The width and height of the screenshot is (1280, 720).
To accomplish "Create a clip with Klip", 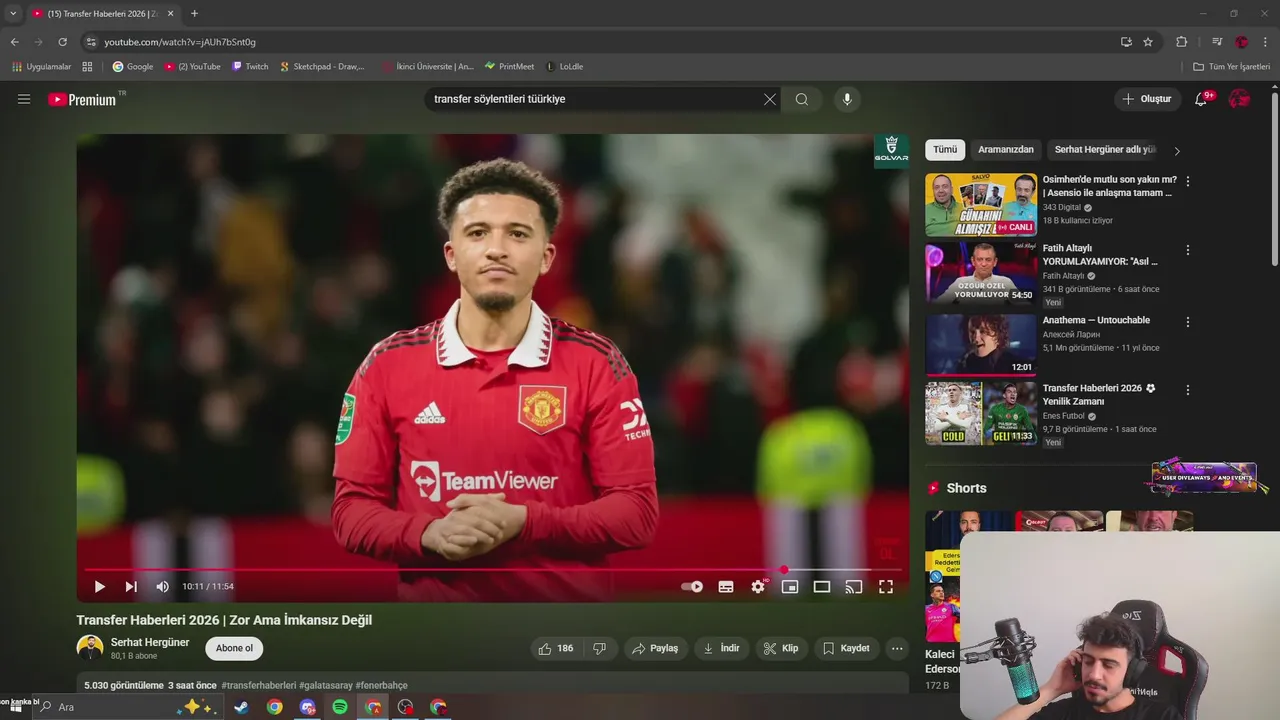I will point(781,648).
